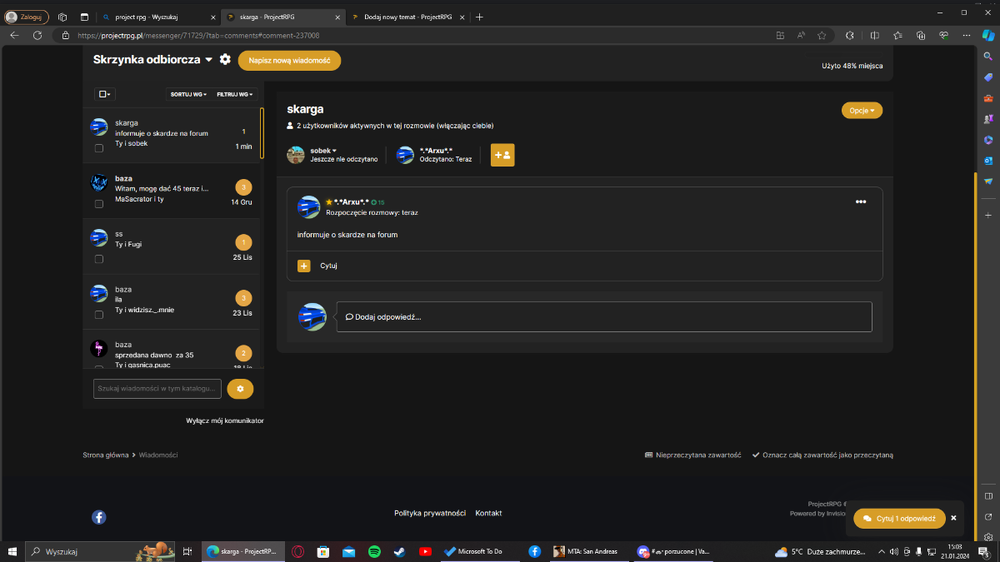The image size is (1000, 562).
Task: Click the Wyłącz mój komunikator link
Action: (x=224, y=421)
